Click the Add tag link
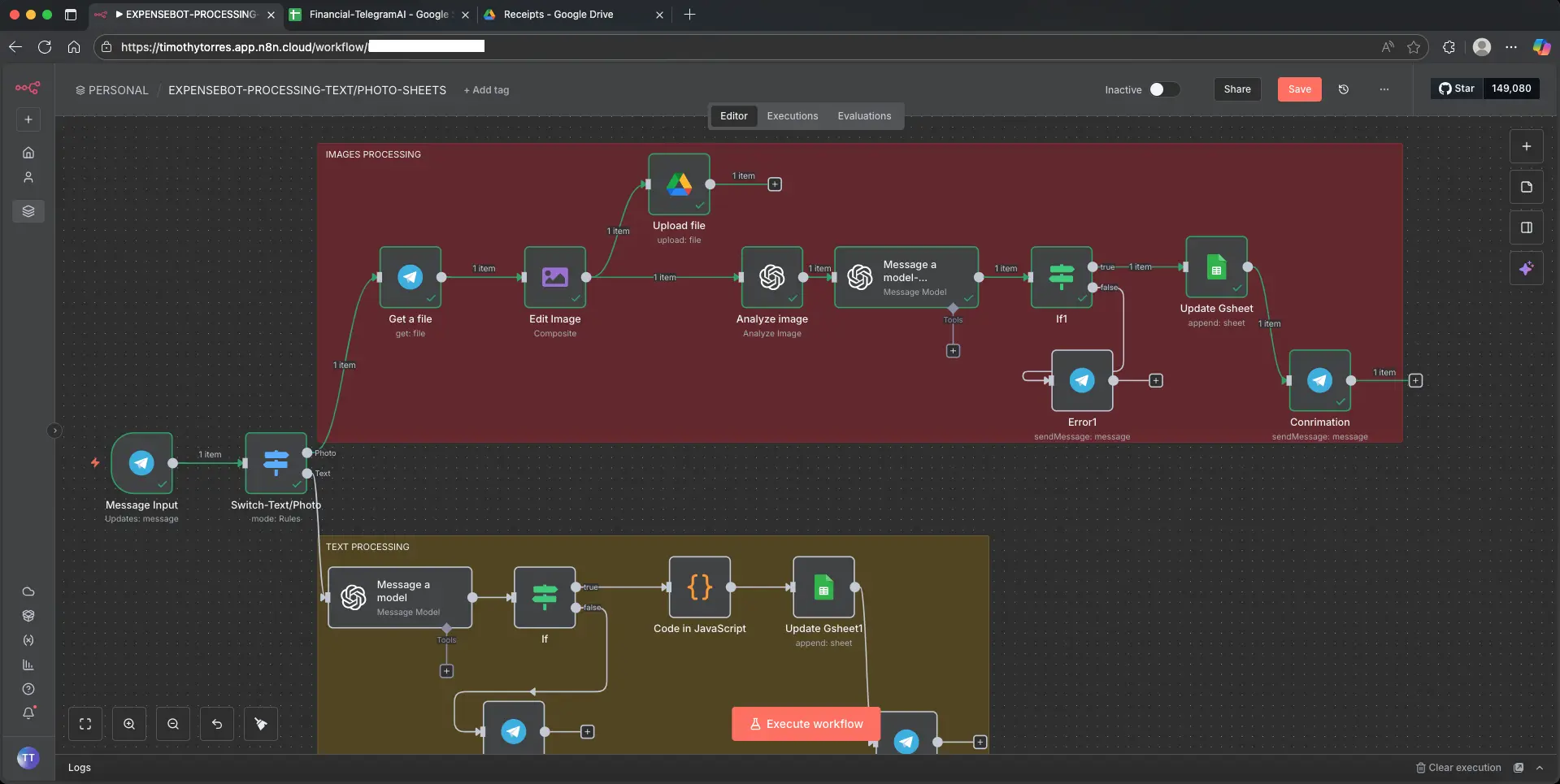Image resolution: width=1560 pixels, height=784 pixels. coord(486,90)
